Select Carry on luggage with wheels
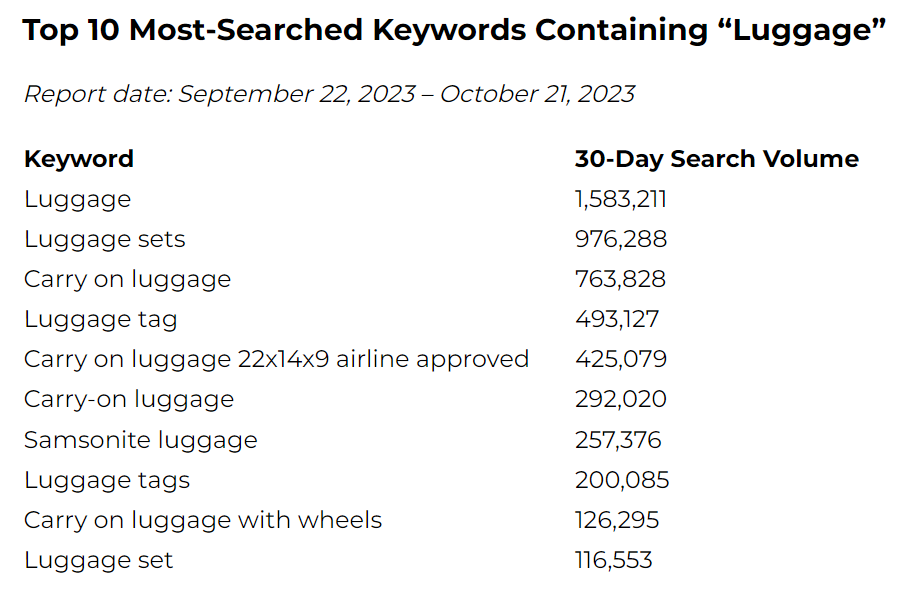Image resolution: width=898 pixels, height=592 pixels. [203, 520]
